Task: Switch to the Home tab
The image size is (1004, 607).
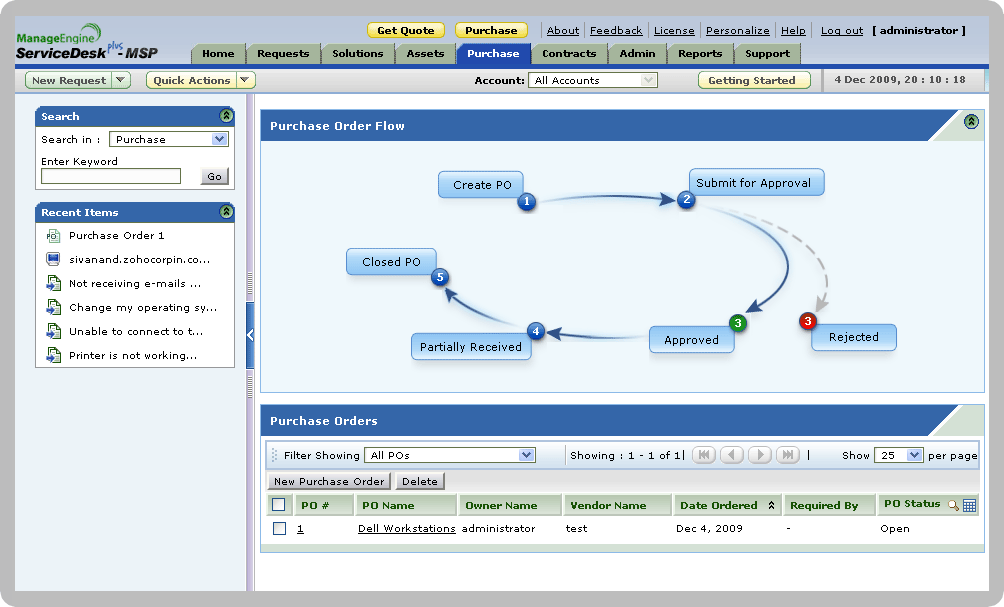Action: (x=218, y=54)
